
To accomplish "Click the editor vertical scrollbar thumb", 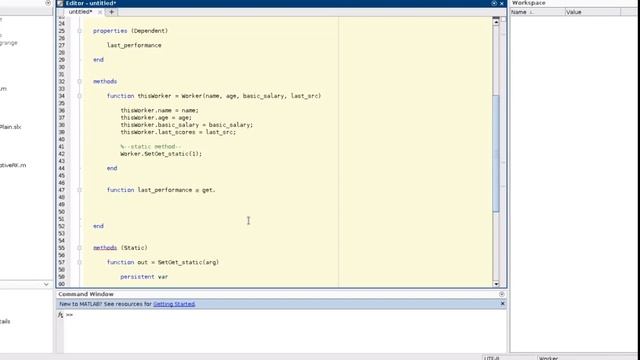I will click(x=496, y=153).
